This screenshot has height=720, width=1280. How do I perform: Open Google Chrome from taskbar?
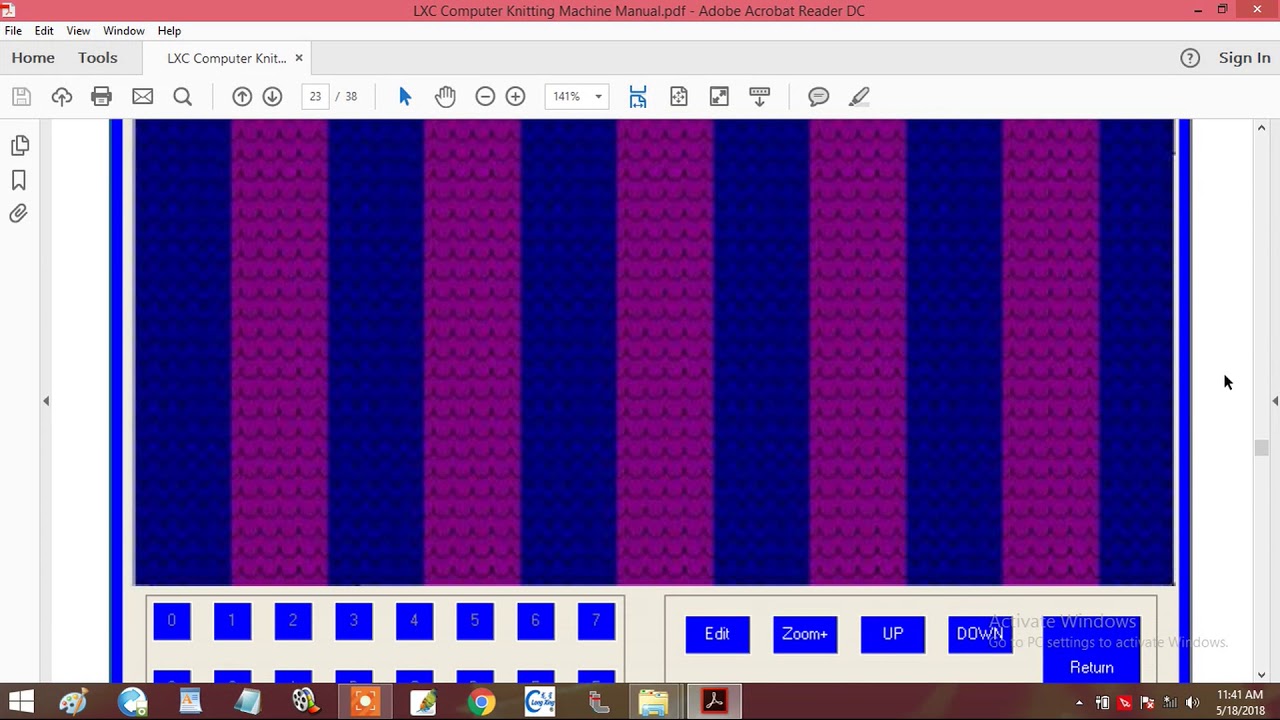(x=481, y=702)
